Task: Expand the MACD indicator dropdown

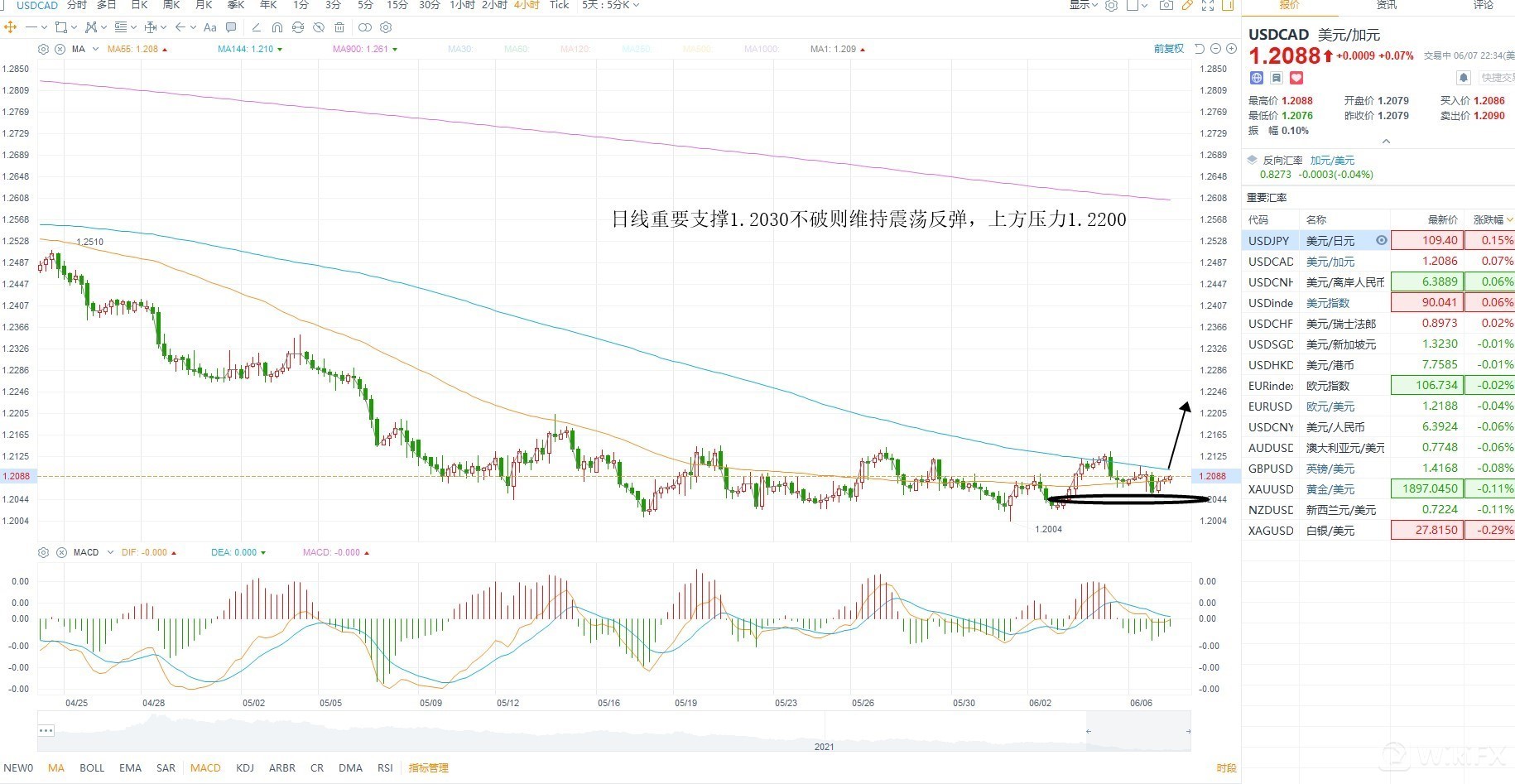Action: click(110, 552)
